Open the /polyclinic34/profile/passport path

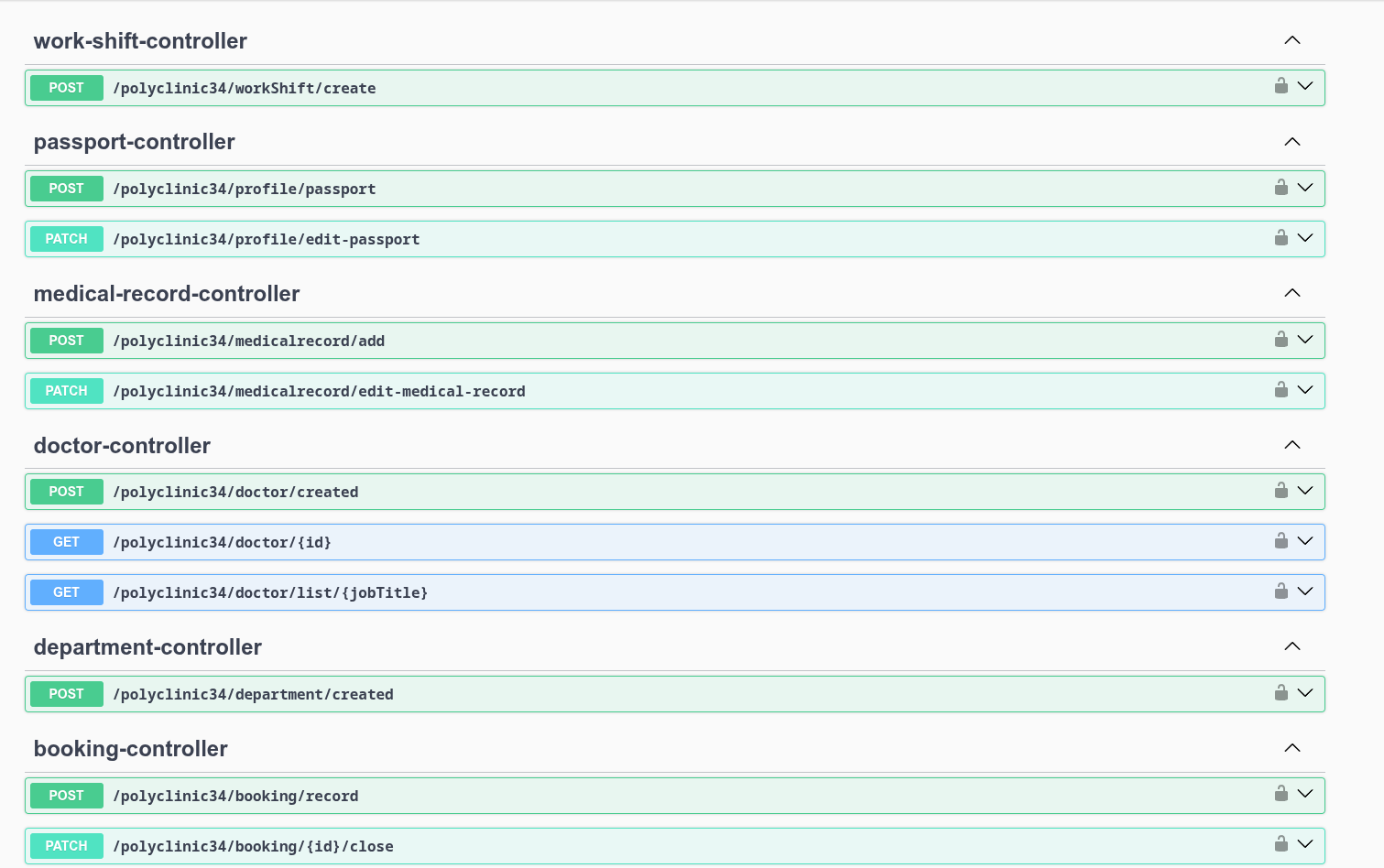(245, 190)
